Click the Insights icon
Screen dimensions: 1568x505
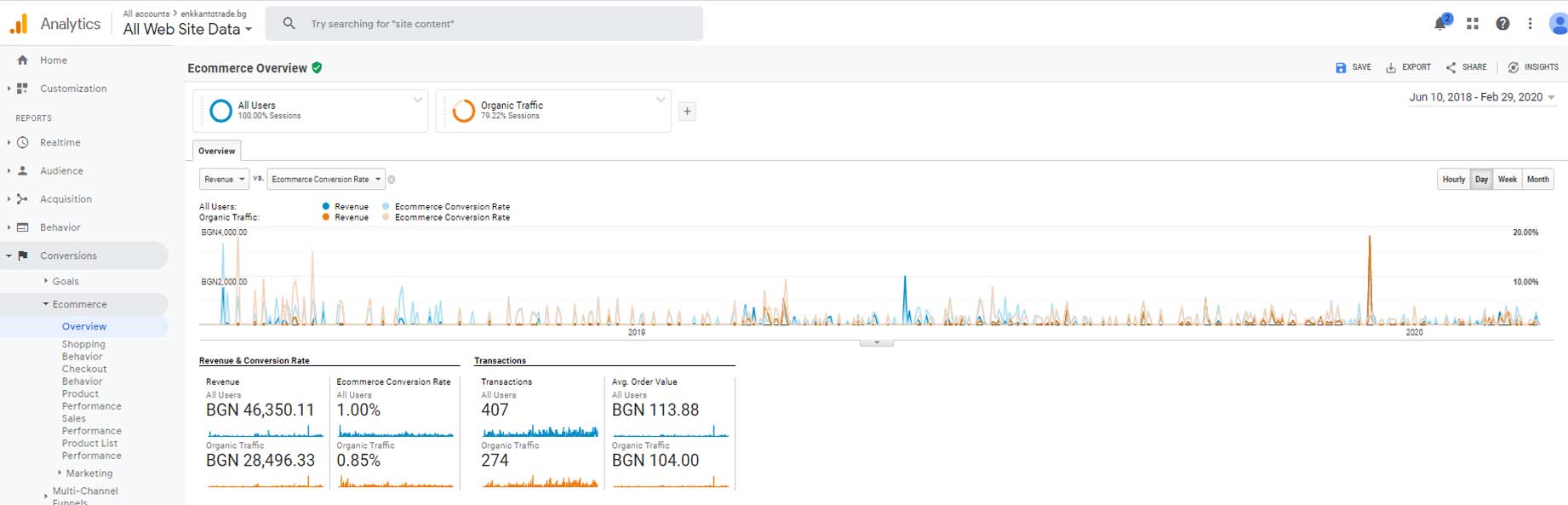tap(1513, 67)
